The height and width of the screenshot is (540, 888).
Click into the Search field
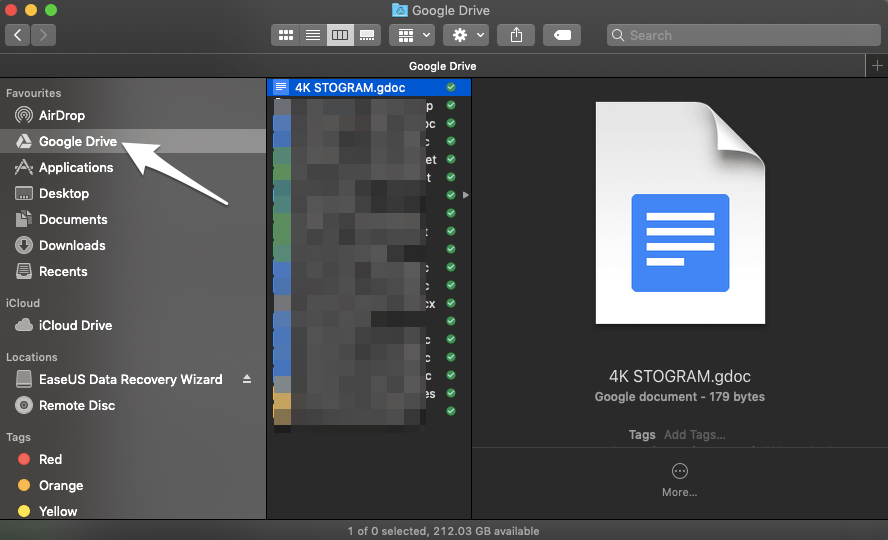point(743,35)
